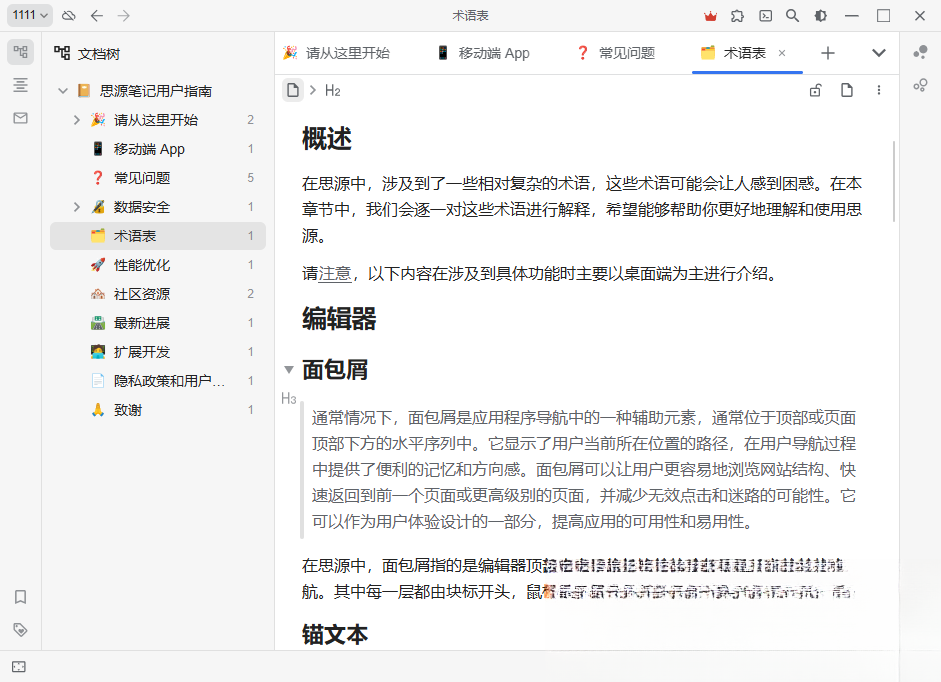Open the document page icon in toolbar
941x682 pixels.
[847, 91]
